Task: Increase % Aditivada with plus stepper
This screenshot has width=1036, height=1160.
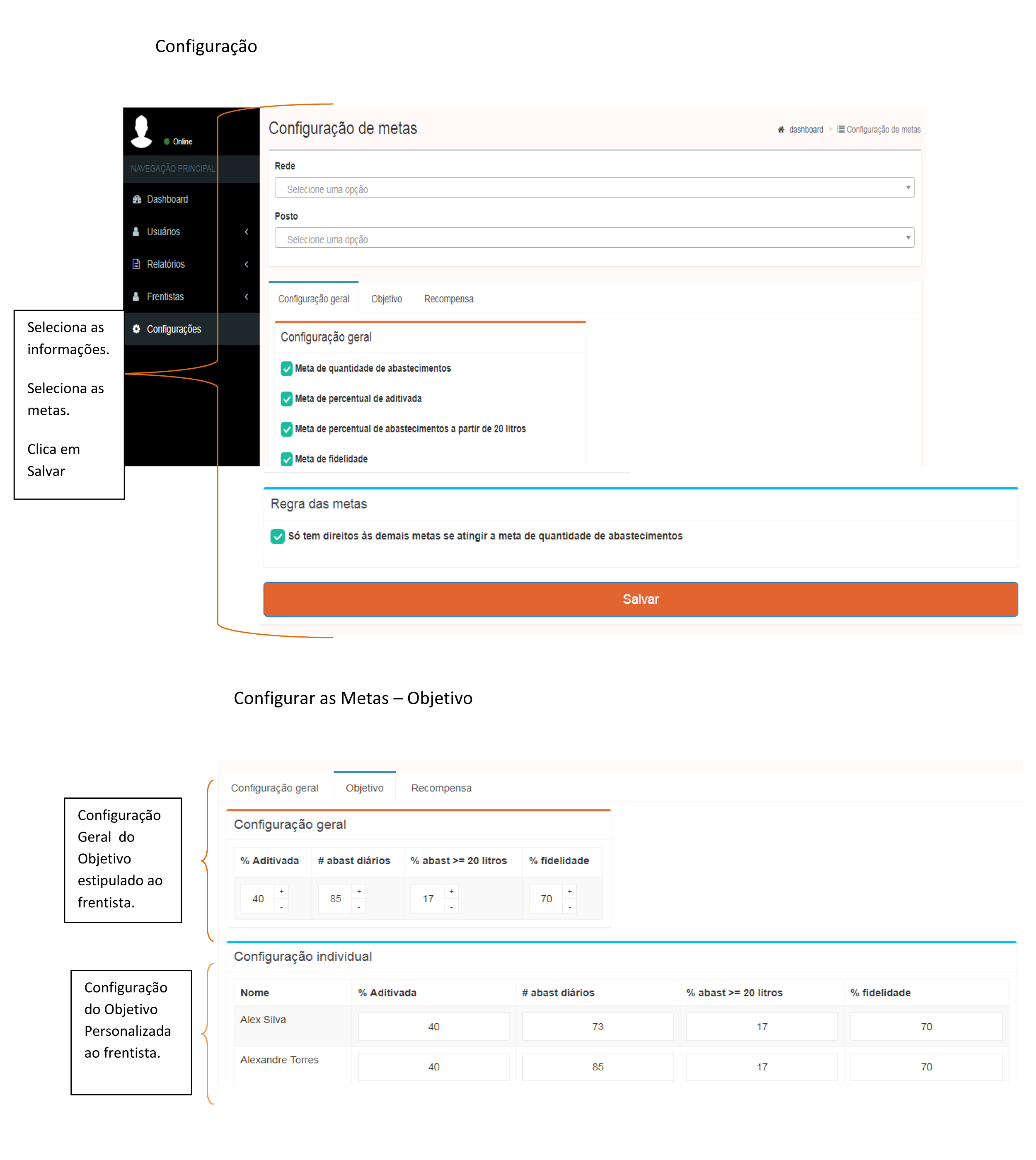Action: pyautogui.click(x=281, y=892)
